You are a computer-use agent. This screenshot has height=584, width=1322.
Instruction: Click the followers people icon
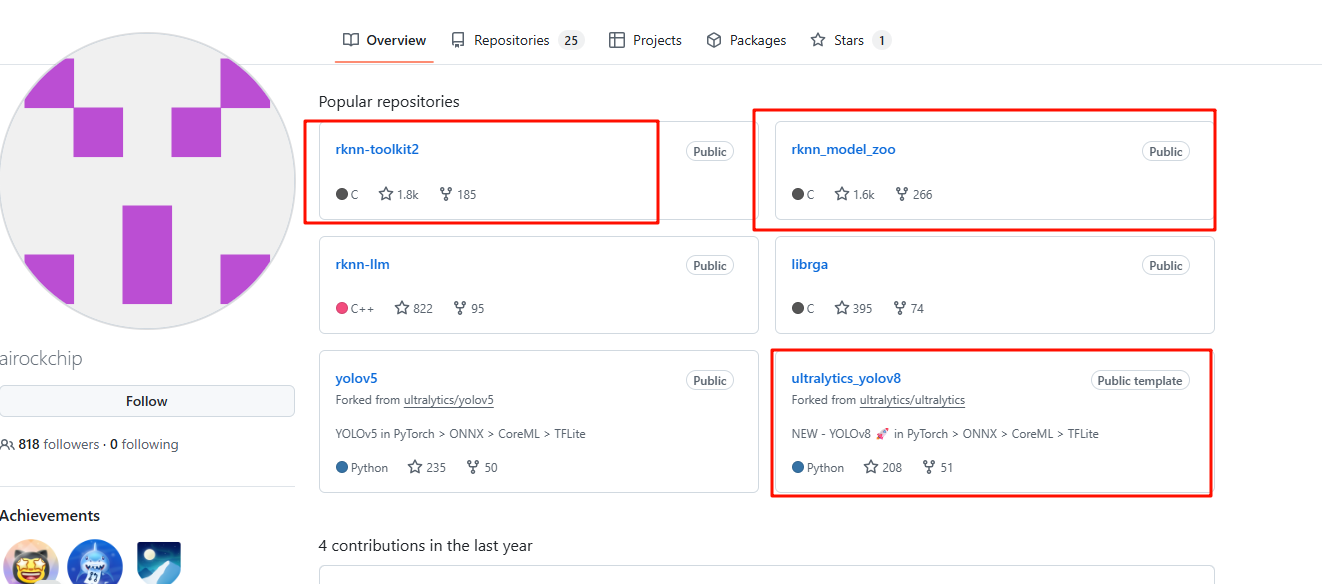7,444
